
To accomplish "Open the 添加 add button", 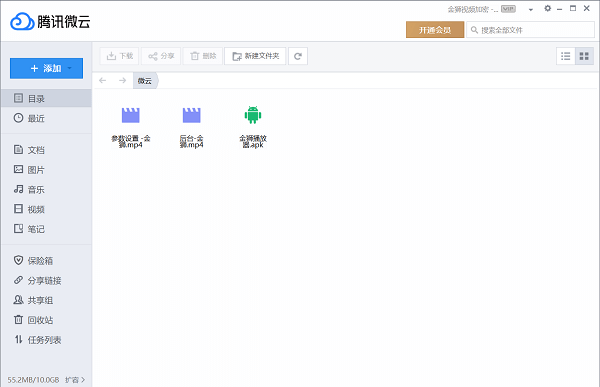I will pyautogui.click(x=46, y=69).
